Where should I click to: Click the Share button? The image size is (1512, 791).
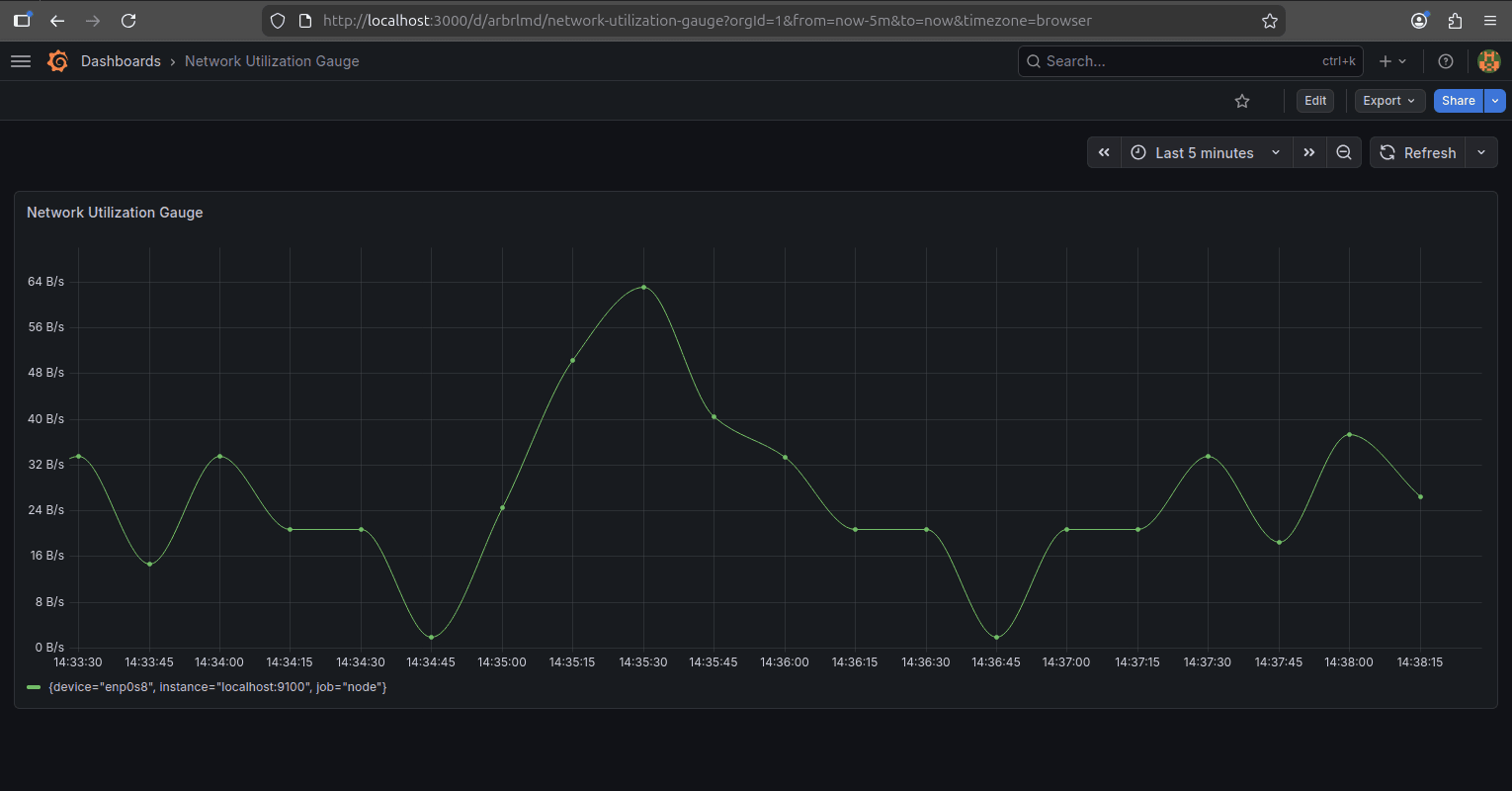click(x=1459, y=101)
